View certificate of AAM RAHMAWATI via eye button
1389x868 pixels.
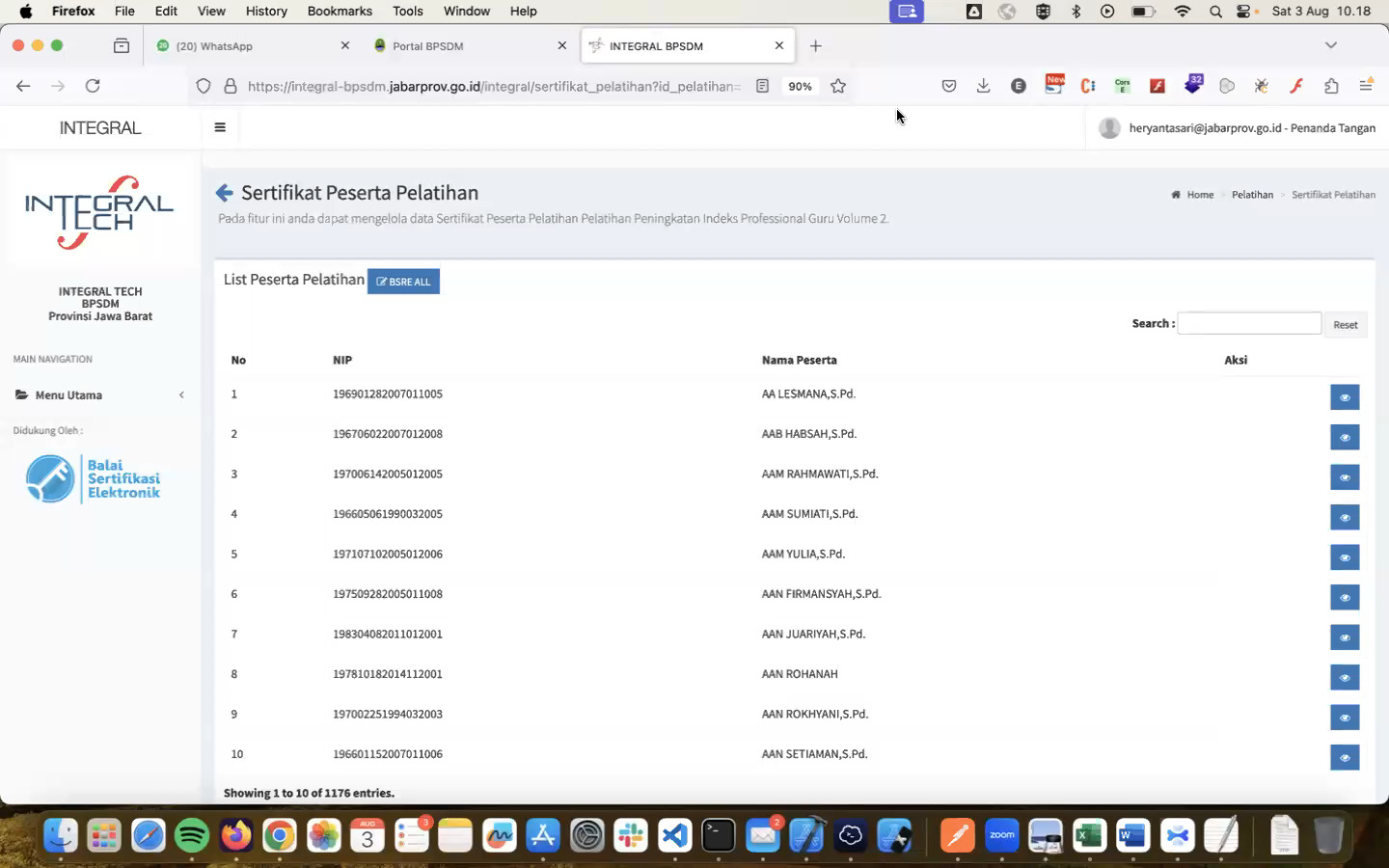(x=1344, y=477)
